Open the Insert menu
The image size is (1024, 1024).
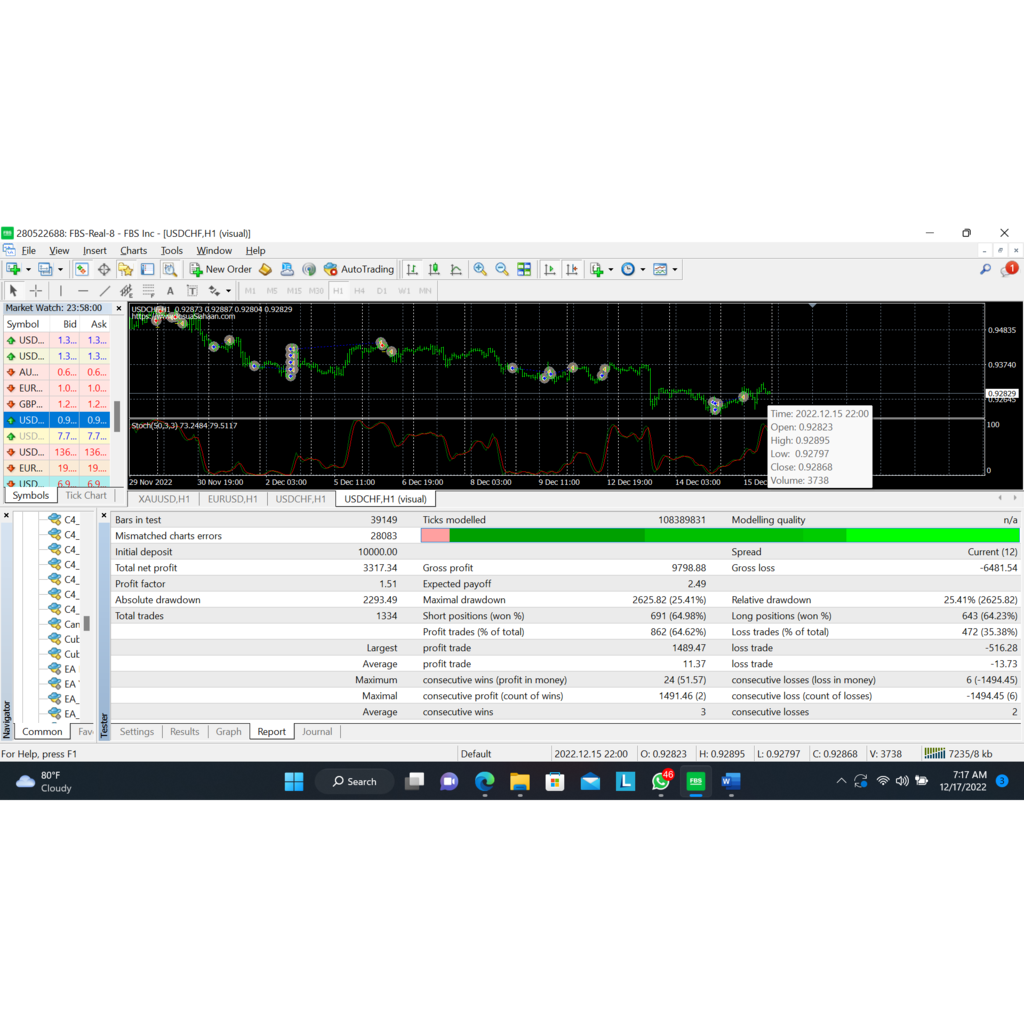click(x=94, y=251)
